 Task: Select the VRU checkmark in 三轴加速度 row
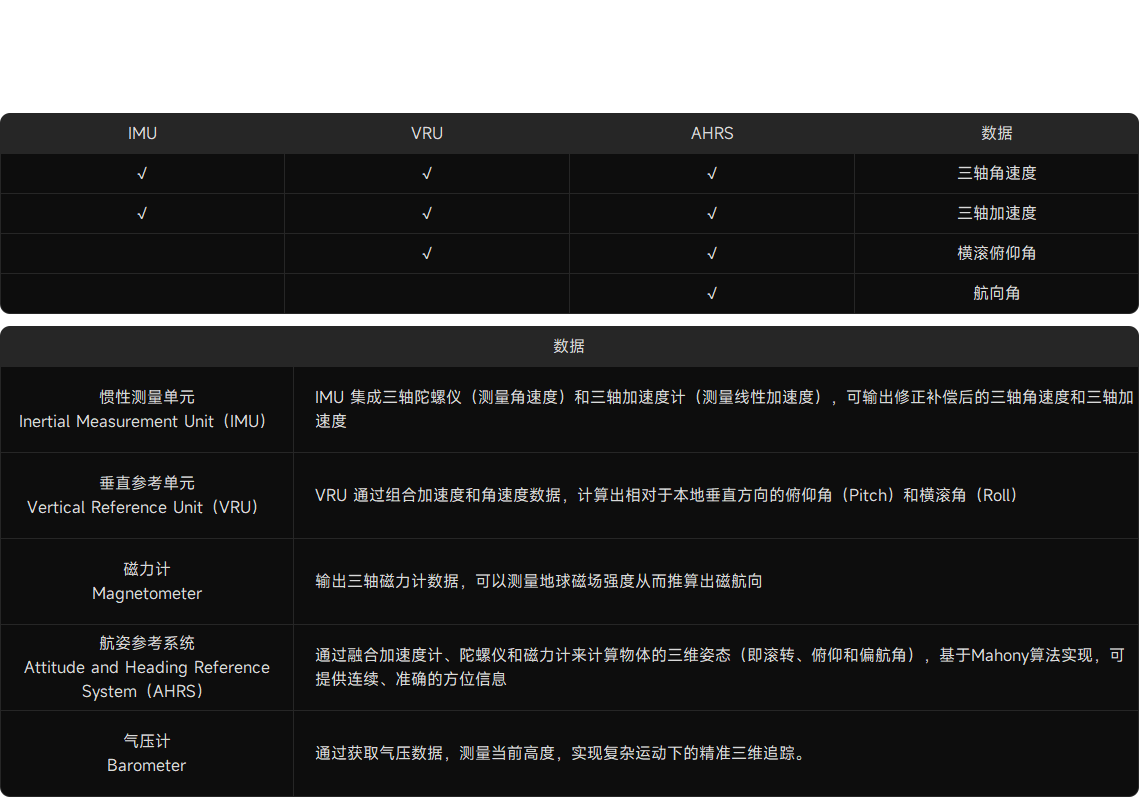(427, 213)
